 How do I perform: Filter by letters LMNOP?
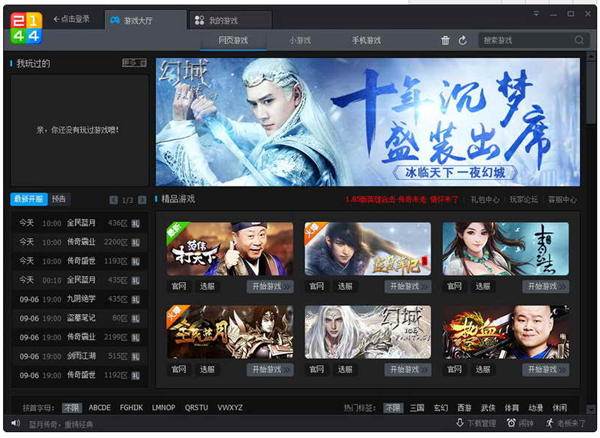163,408
